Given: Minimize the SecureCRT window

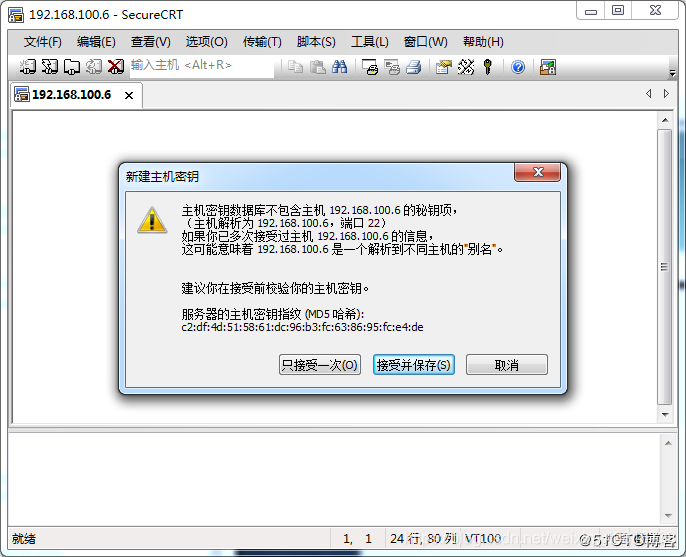Looking at the screenshot, I should [x=591, y=11].
